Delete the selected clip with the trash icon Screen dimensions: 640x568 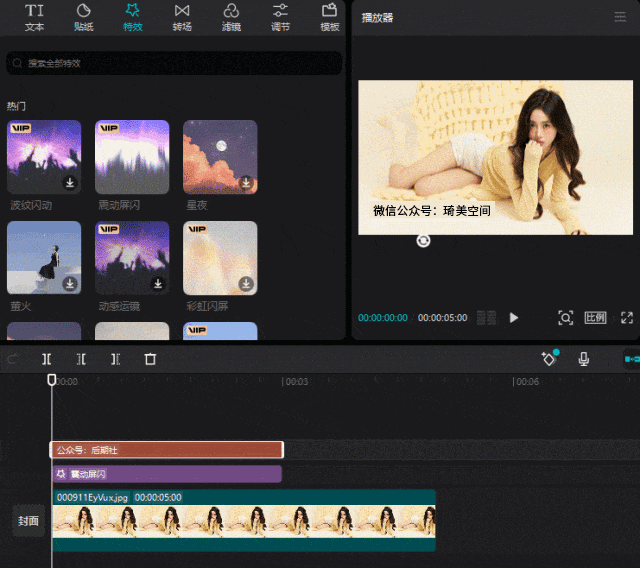pos(150,359)
